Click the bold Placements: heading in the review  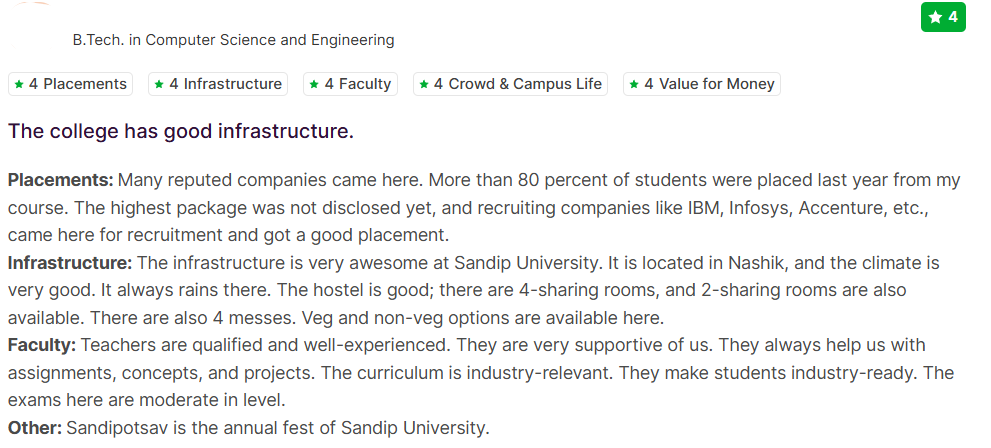click(60, 181)
